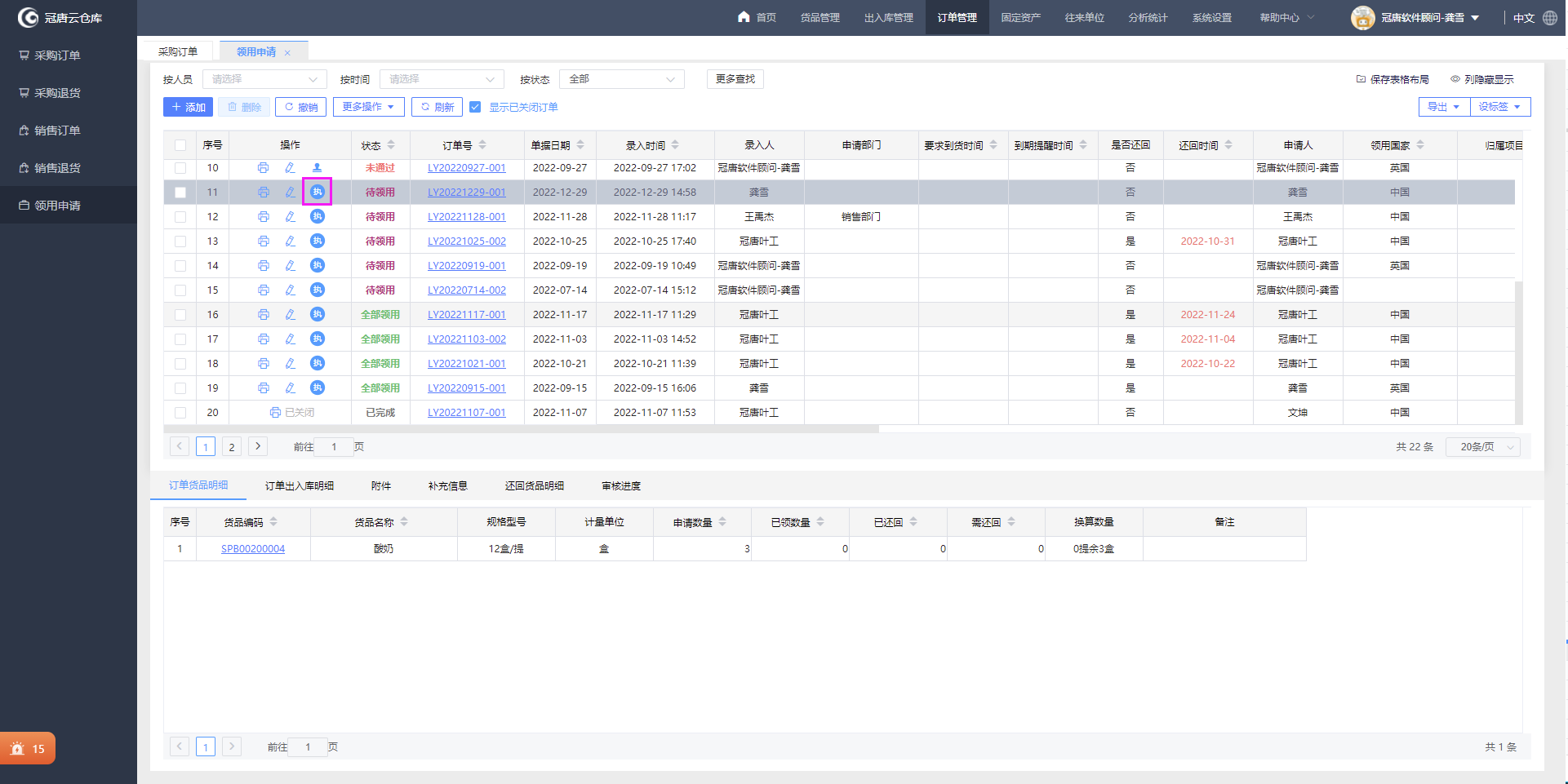Uncheck the 显示已关闭订单 checkbox
This screenshot has width=1568, height=784.
point(475,107)
